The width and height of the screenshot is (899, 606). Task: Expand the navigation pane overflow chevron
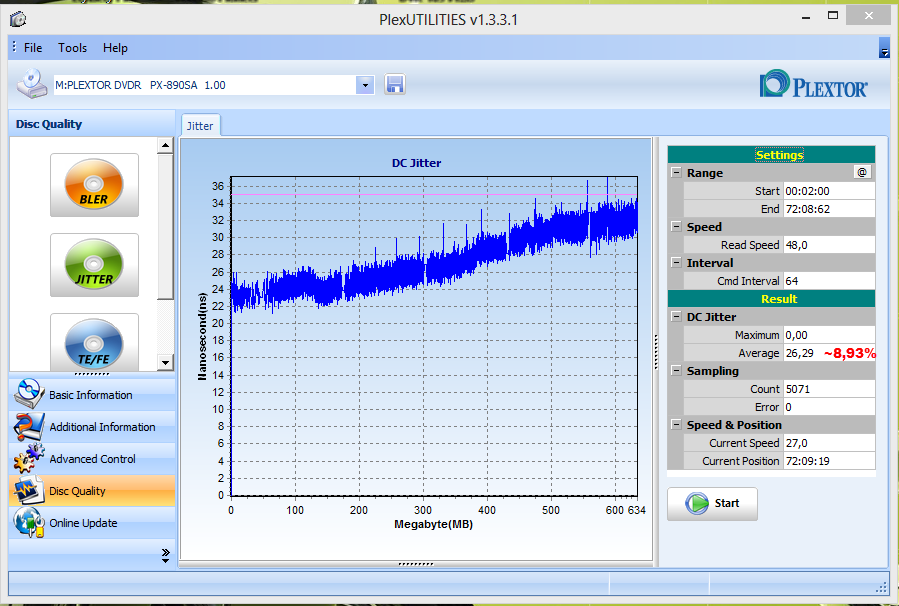166,556
